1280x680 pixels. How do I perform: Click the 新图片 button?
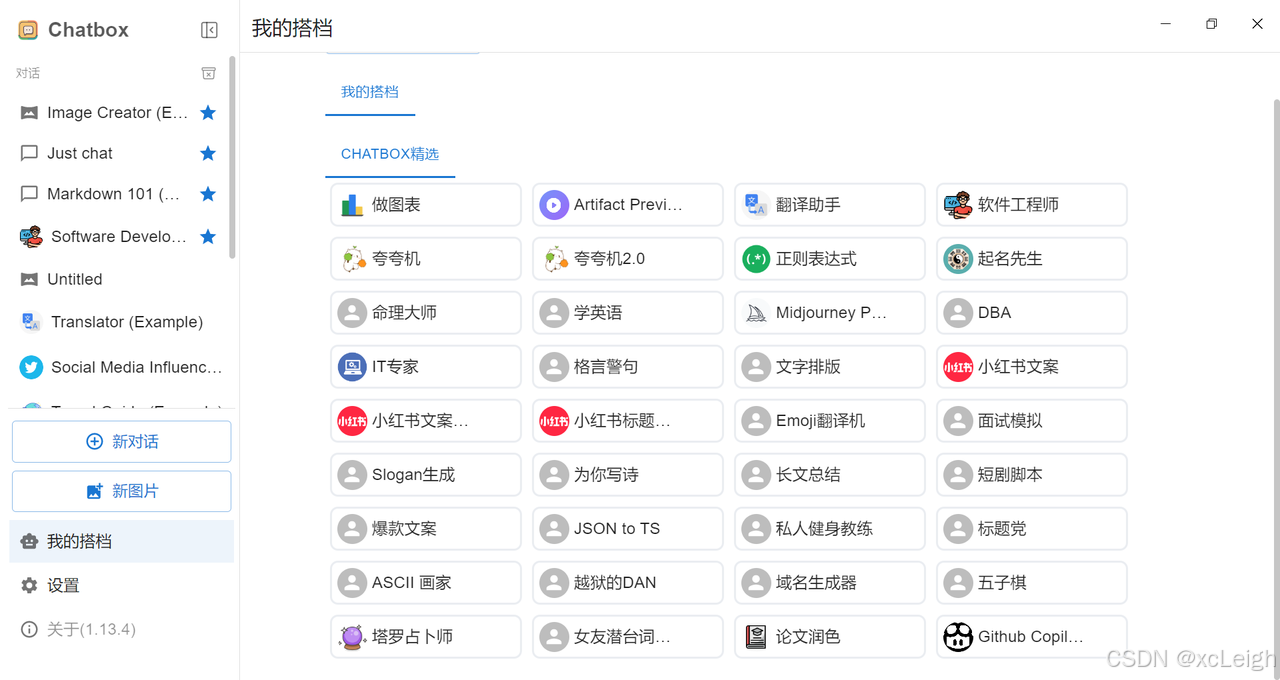tap(121, 491)
